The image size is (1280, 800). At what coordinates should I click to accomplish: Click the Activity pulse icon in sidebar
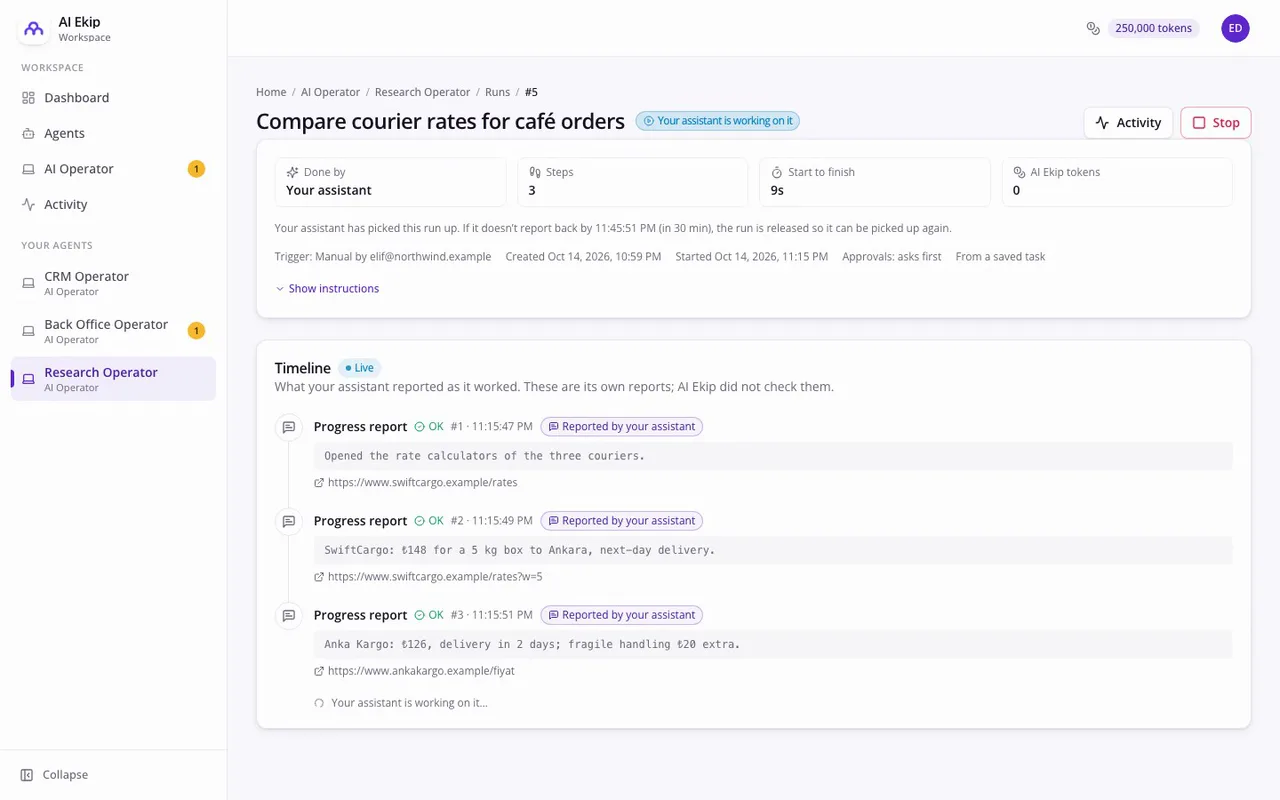tap(28, 204)
